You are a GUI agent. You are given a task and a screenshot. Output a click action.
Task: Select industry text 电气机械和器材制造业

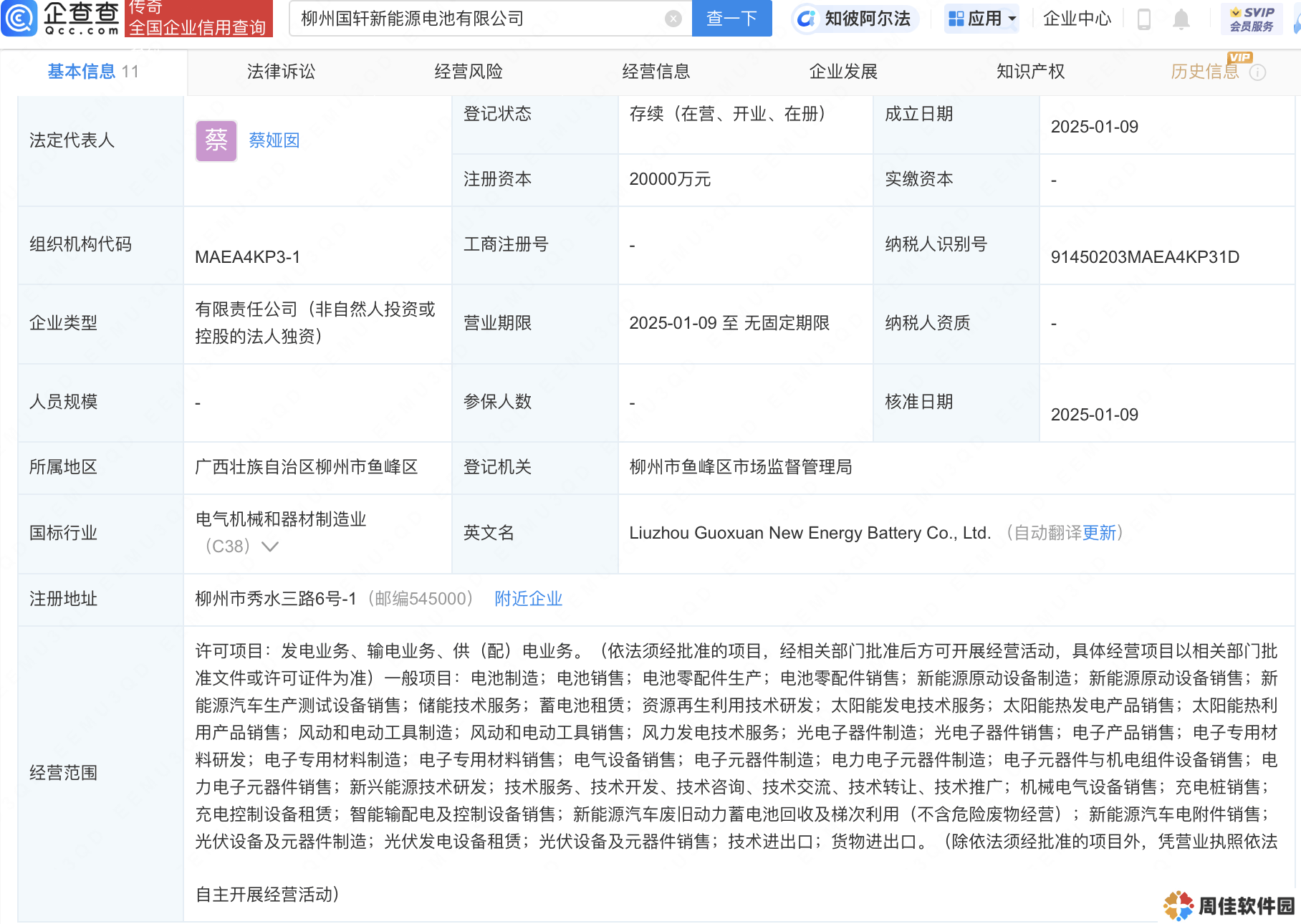point(281,519)
